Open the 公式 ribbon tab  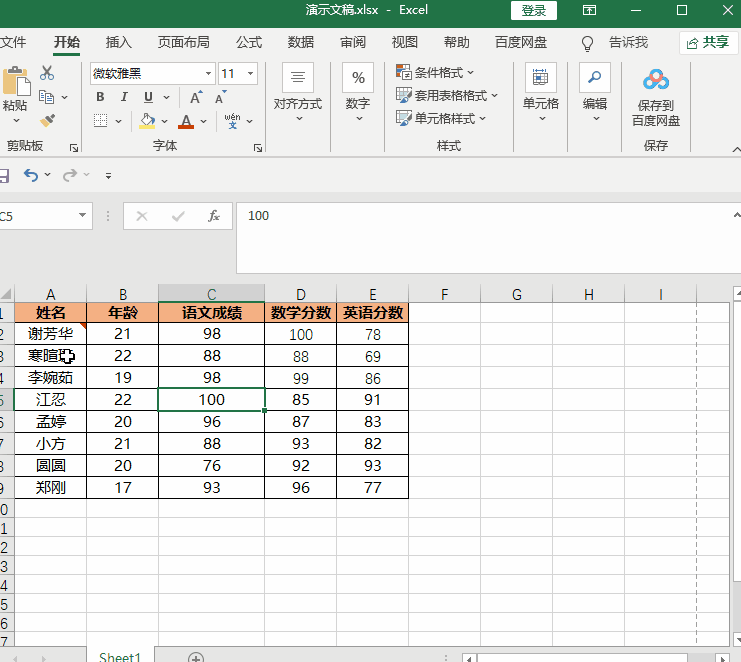pyautogui.click(x=249, y=42)
